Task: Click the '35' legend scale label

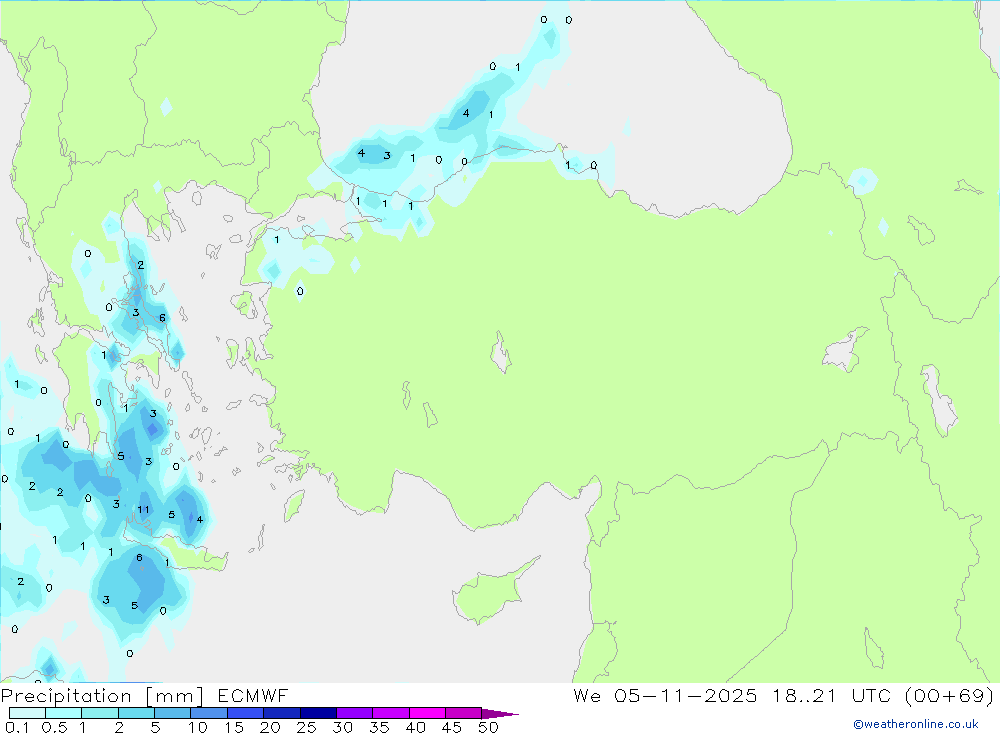Action: pos(379,727)
